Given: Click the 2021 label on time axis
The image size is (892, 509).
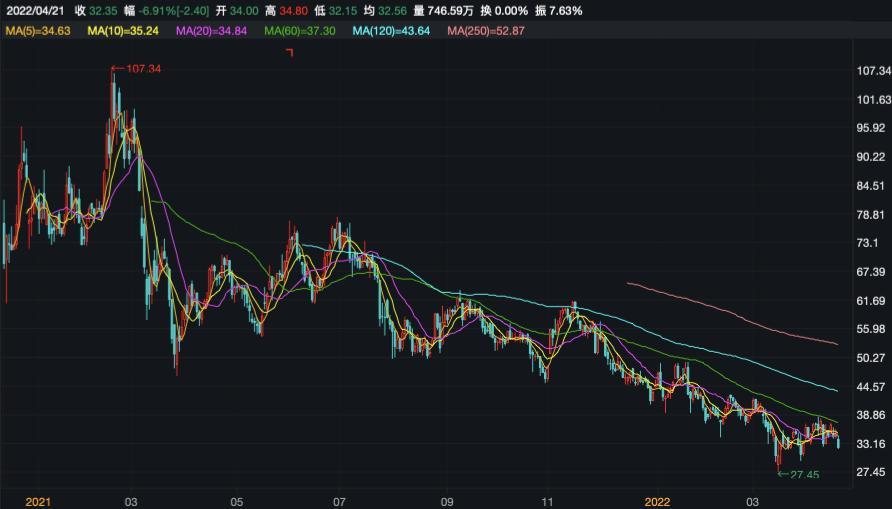Looking at the screenshot, I should point(37,499).
